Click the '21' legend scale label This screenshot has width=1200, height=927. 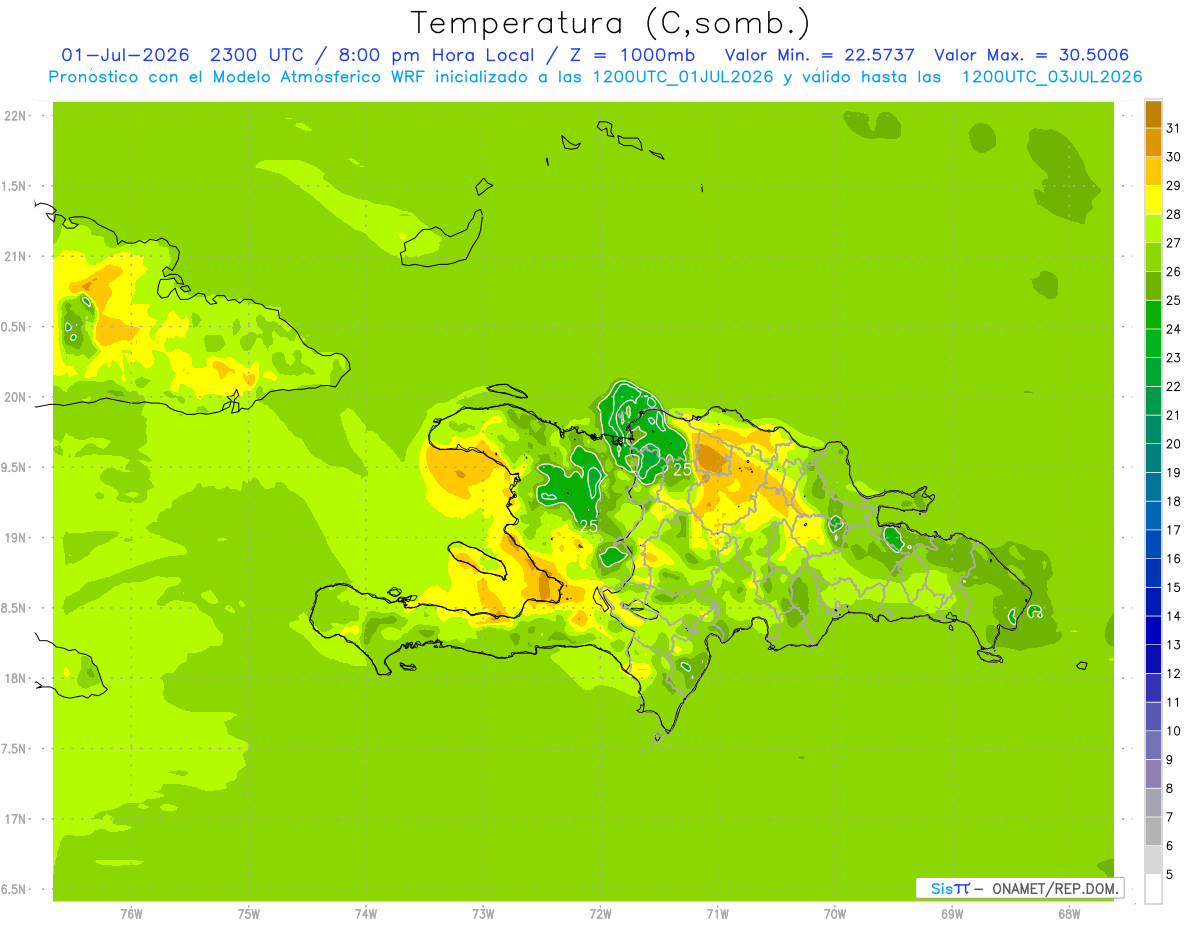point(1173,415)
